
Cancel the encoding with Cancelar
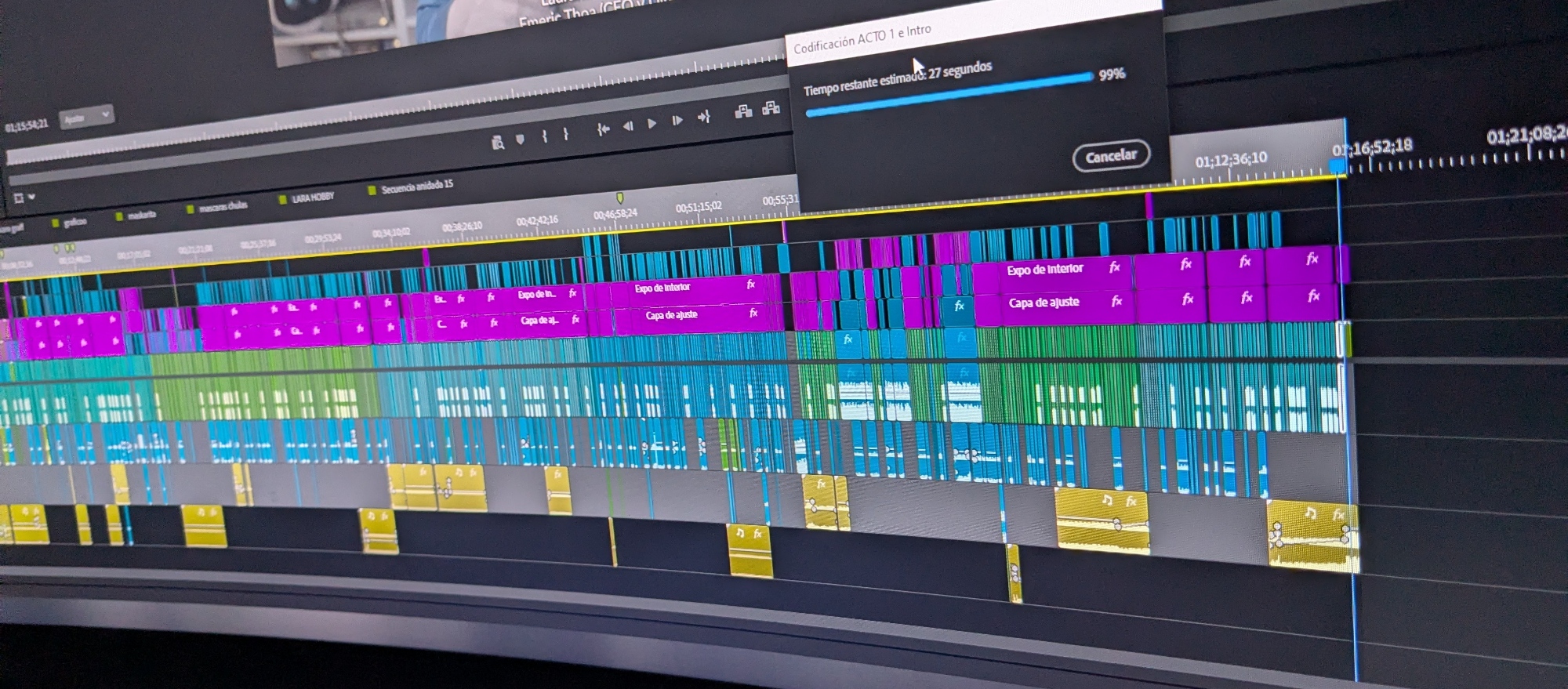[1110, 156]
